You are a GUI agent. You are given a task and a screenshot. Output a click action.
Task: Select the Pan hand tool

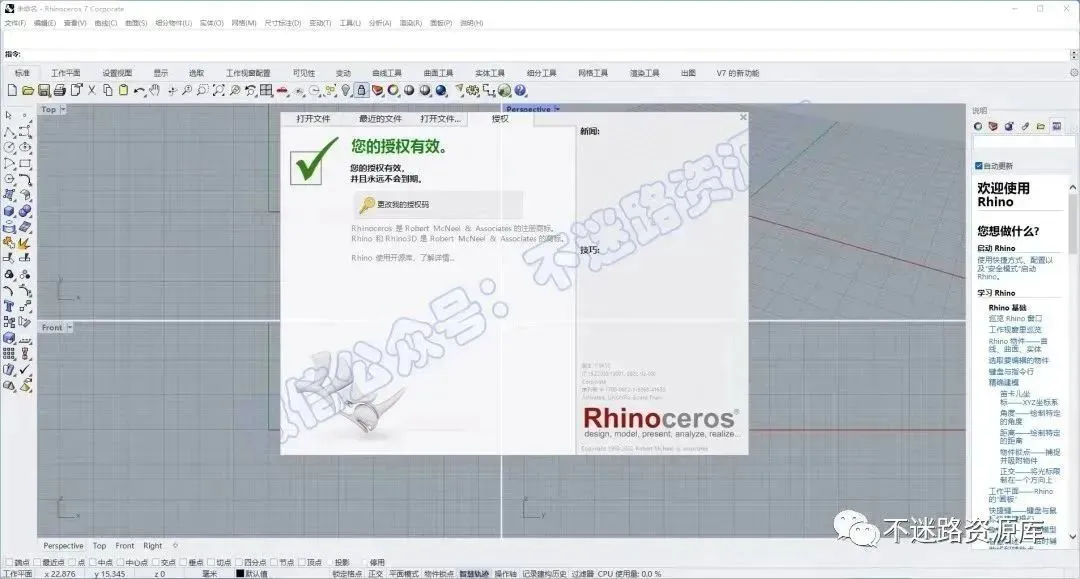155,90
